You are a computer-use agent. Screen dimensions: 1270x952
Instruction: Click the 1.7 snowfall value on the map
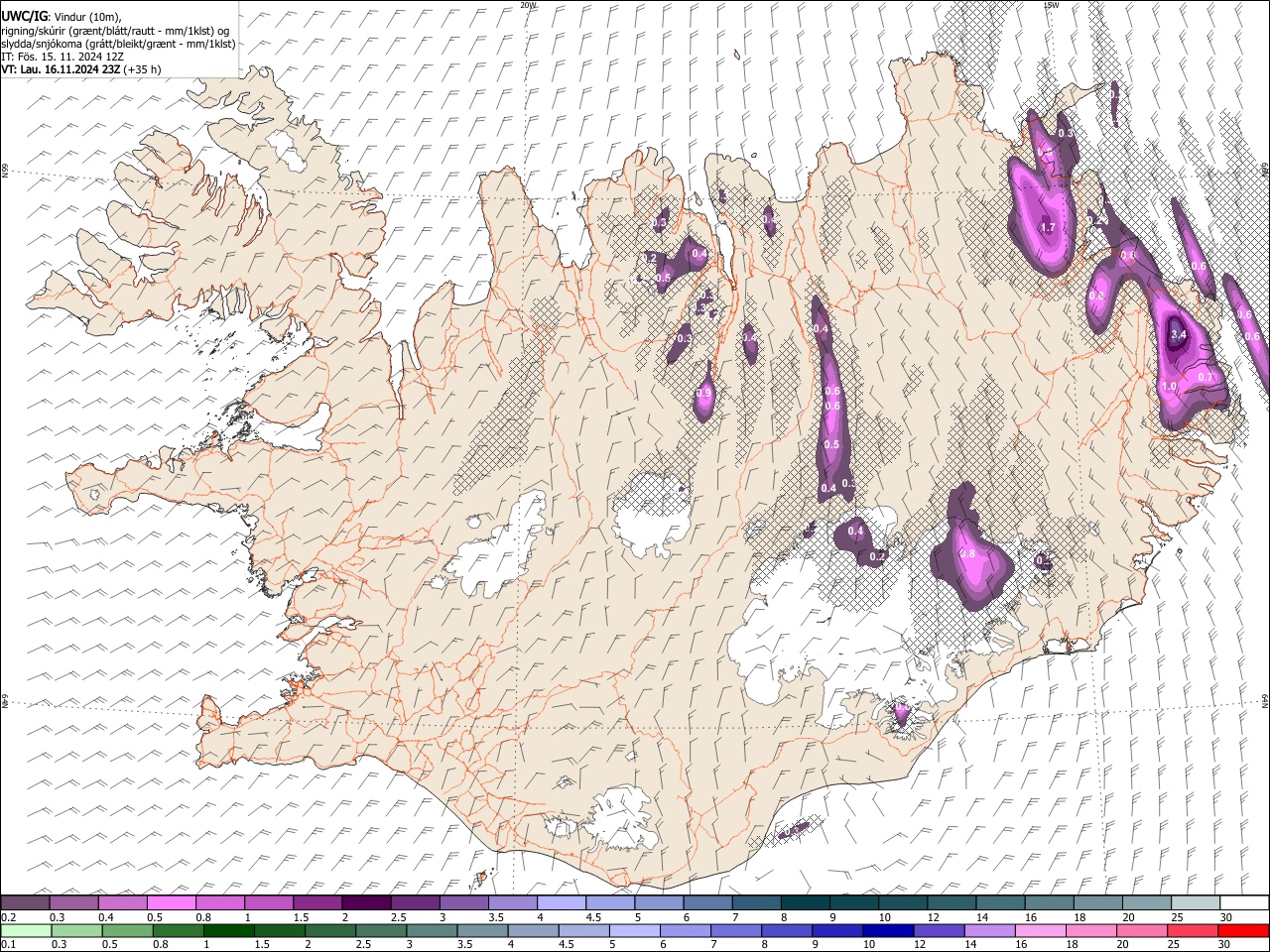[1047, 227]
